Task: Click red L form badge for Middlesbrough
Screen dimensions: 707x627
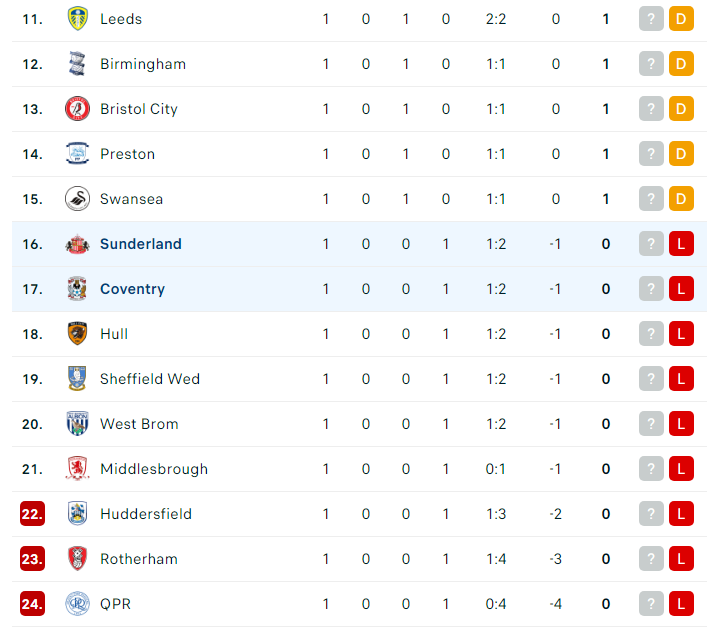Action: click(681, 469)
